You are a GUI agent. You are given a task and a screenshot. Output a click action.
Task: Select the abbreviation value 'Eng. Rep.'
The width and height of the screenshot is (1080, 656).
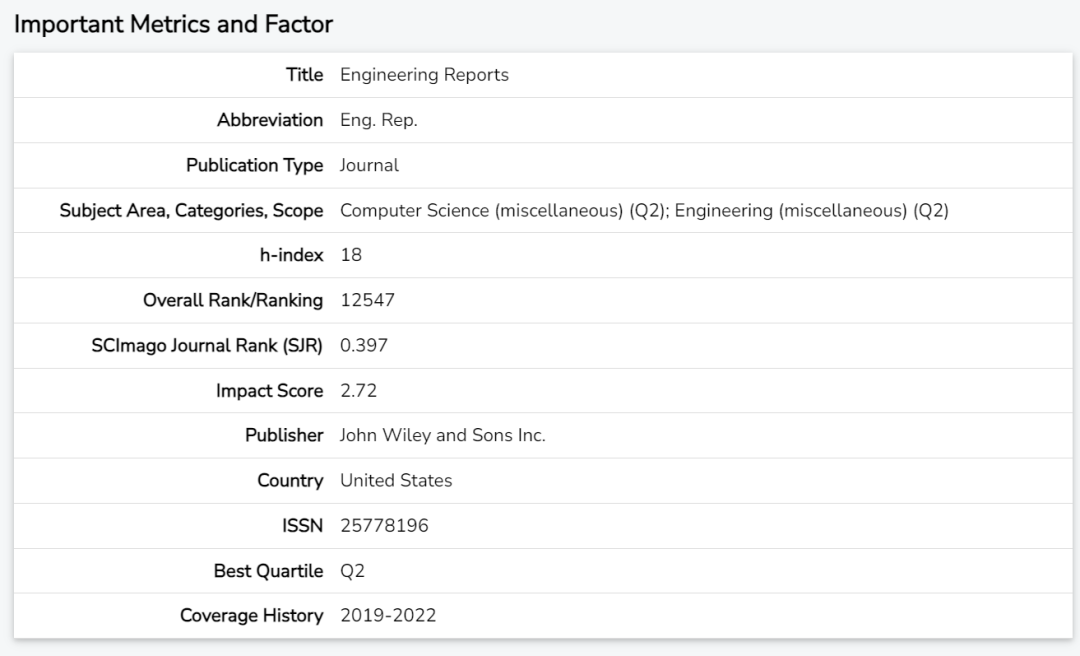378,120
